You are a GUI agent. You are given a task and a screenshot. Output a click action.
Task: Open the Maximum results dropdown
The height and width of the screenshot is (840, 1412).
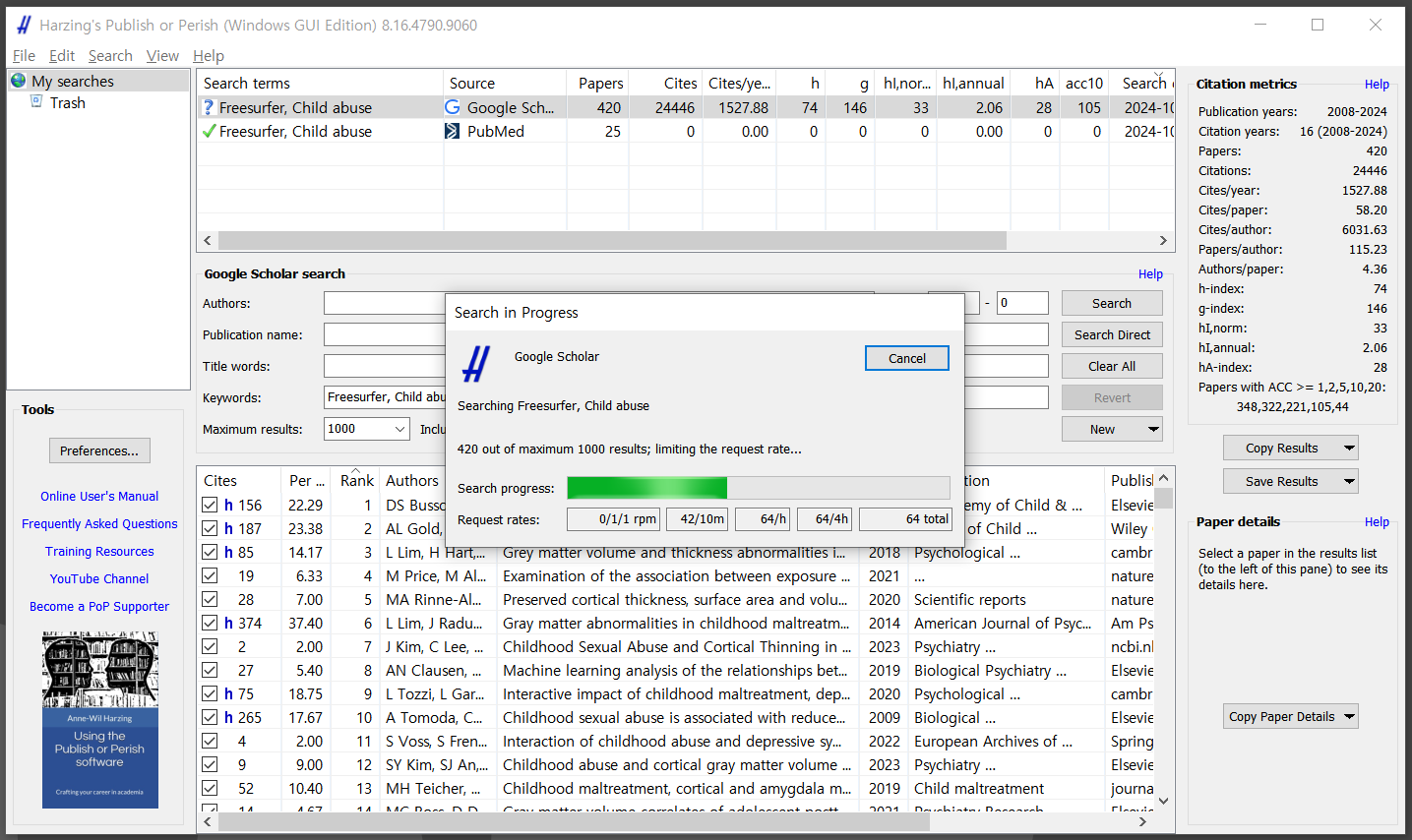click(399, 429)
